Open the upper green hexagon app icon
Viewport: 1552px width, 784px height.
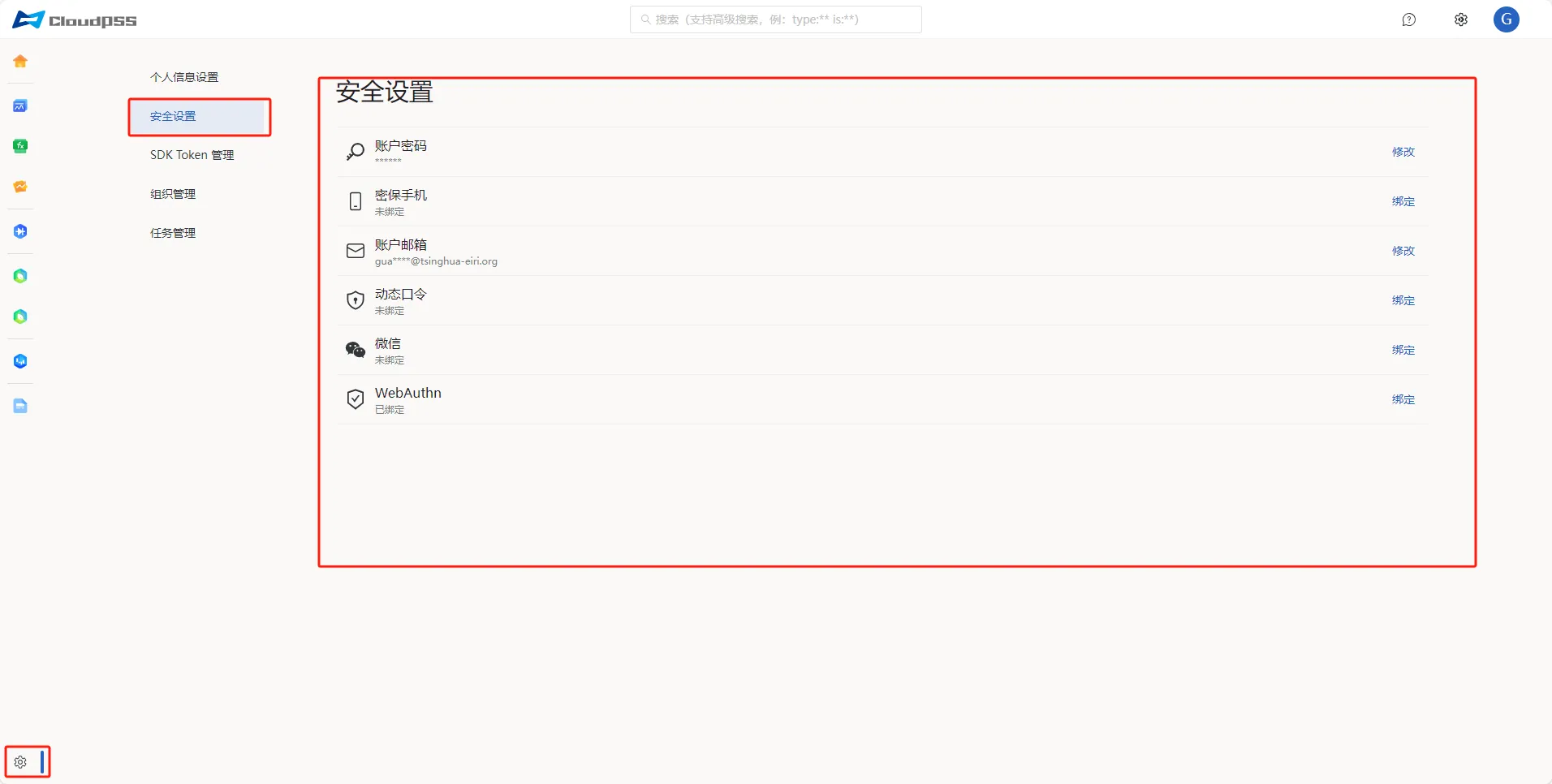tap(20, 276)
